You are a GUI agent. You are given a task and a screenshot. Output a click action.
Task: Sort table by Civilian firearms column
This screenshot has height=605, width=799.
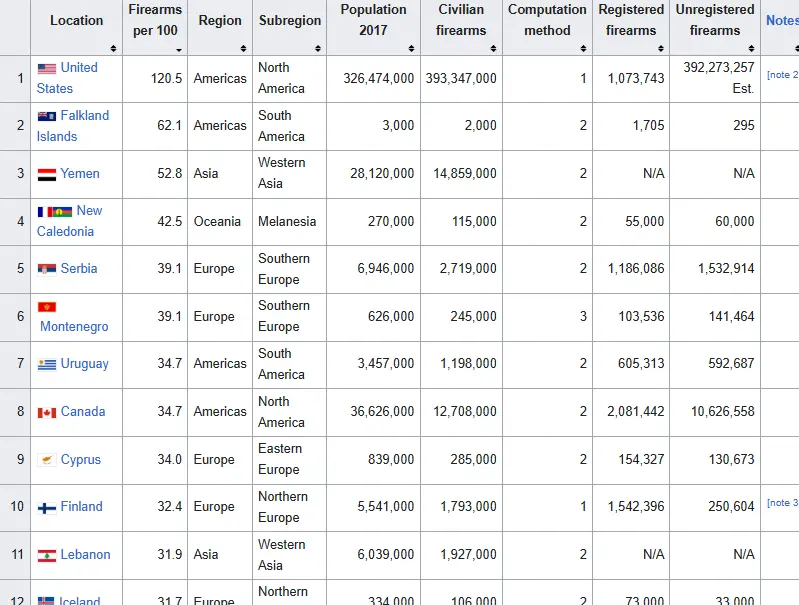(x=461, y=29)
